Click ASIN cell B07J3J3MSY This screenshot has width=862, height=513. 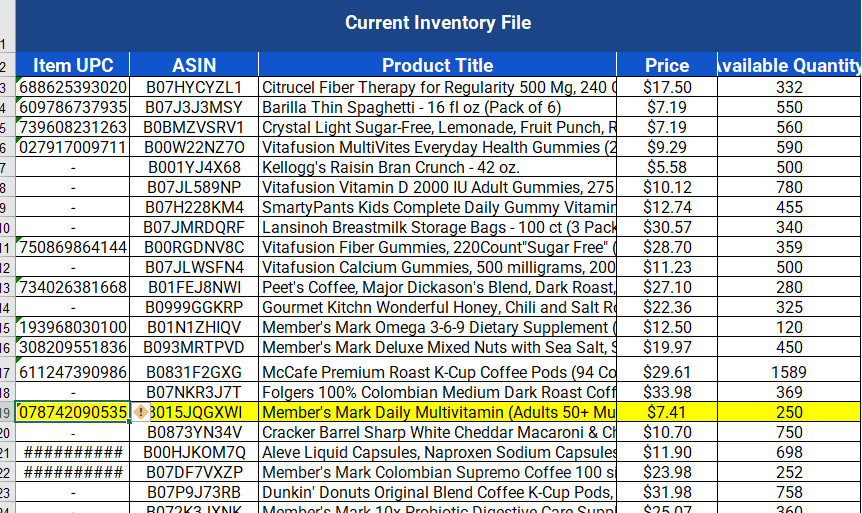tap(194, 107)
